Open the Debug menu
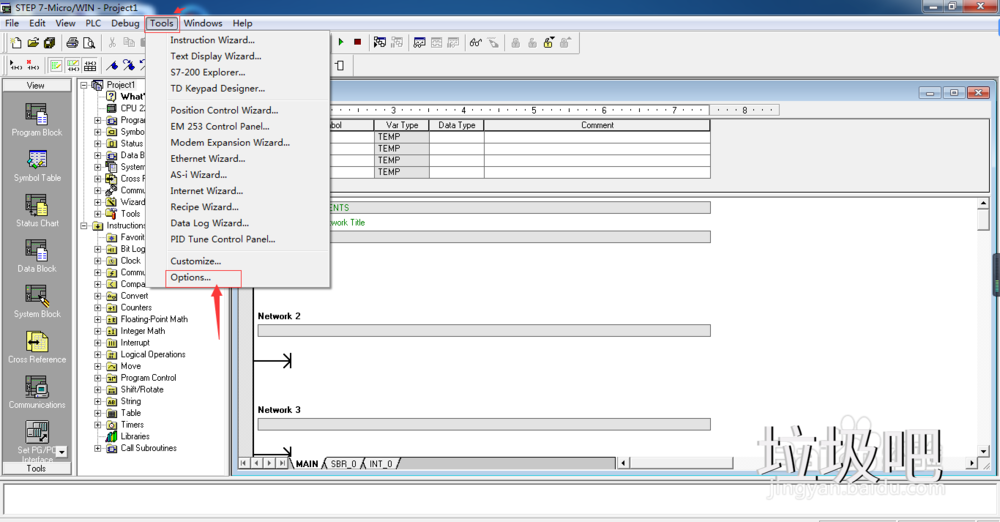 click(x=125, y=23)
